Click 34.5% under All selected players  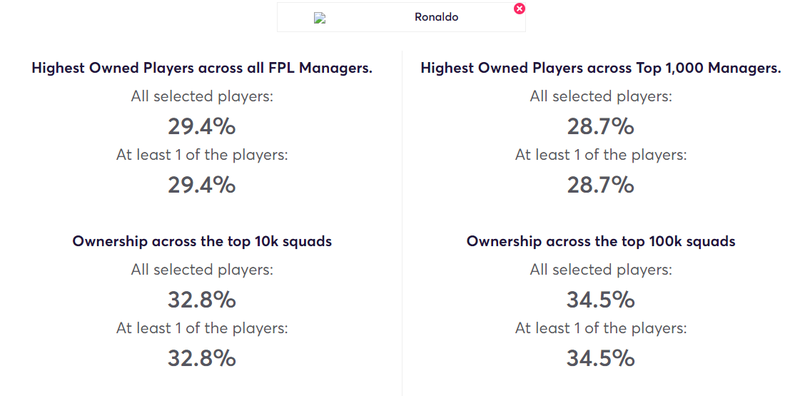(601, 300)
